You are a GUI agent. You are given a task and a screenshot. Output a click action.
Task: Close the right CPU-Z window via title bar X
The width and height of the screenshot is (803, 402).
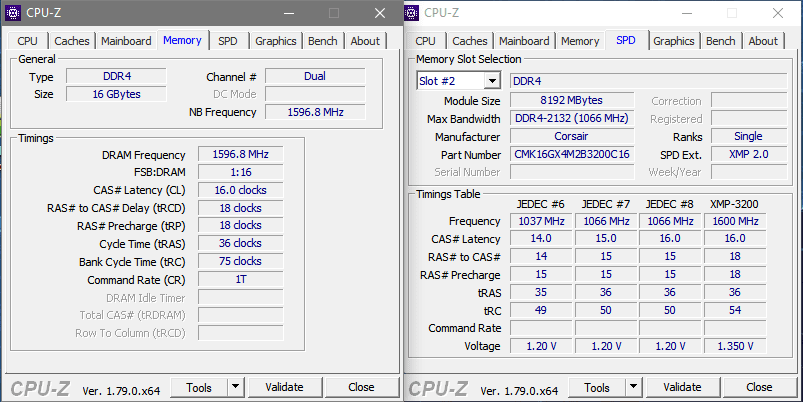click(778, 13)
